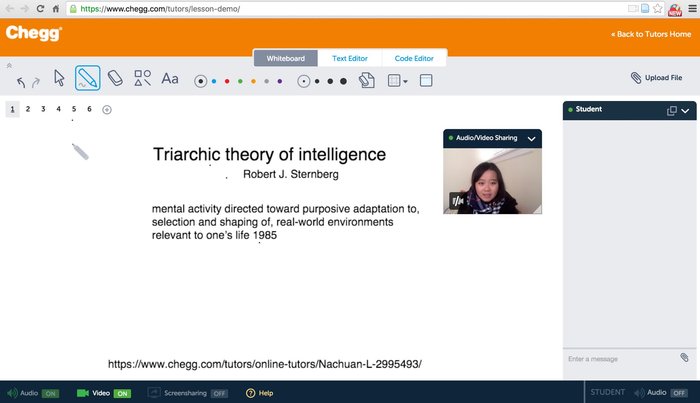Switch to the Code Editor tab
This screenshot has width=700, height=403.
click(414, 58)
